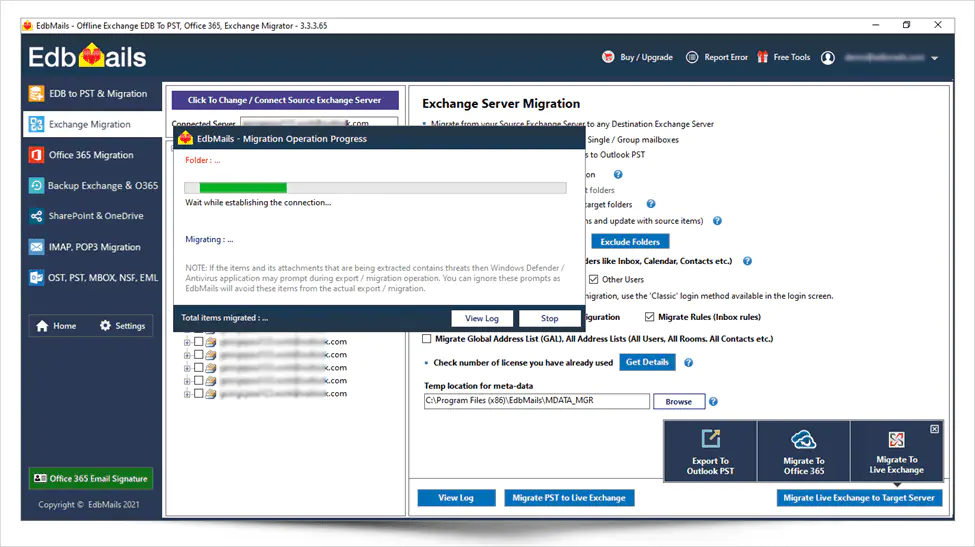Viewport: 975px width, 547px height.
Task: Click Migrate PST to Live Exchange
Action: point(569,498)
